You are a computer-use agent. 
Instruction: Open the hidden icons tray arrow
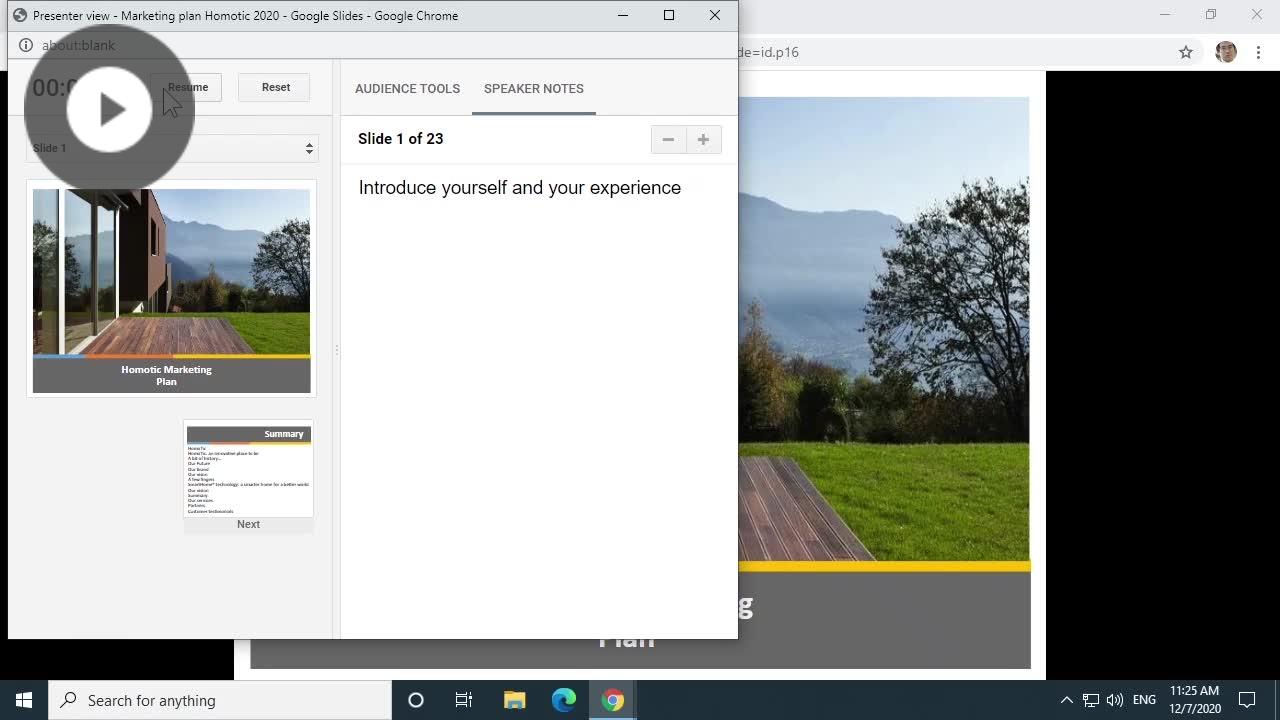(x=1067, y=700)
